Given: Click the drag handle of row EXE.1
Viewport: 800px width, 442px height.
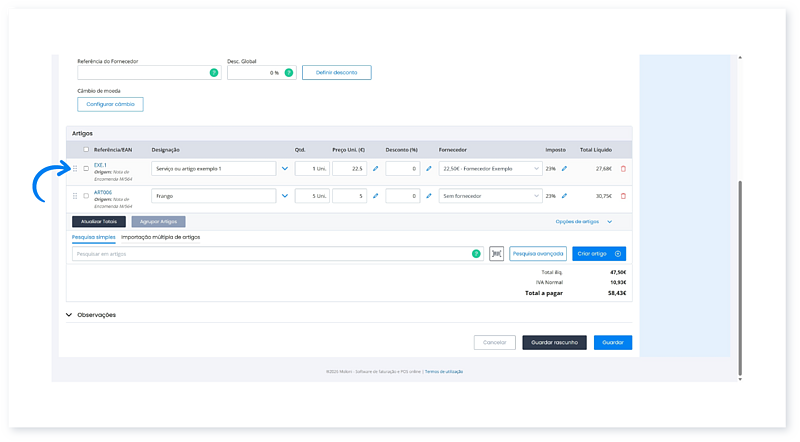Looking at the screenshot, I should point(75,168).
